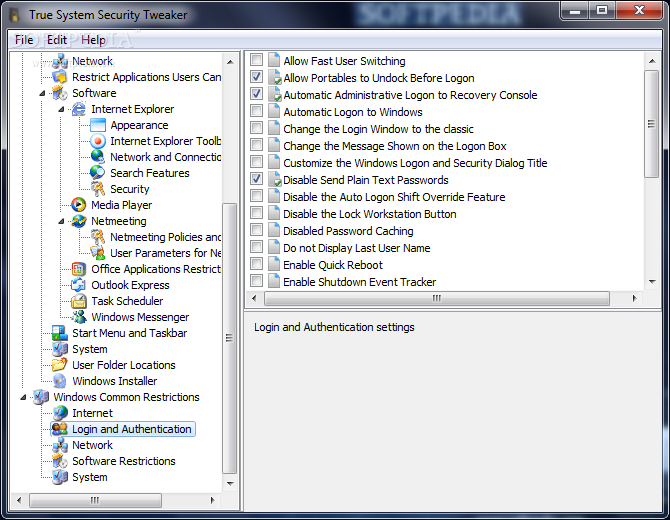The width and height of the screenshot is (670, 520).
Task: Collapse the Netmeeting tree node
Action: (61, 221)
